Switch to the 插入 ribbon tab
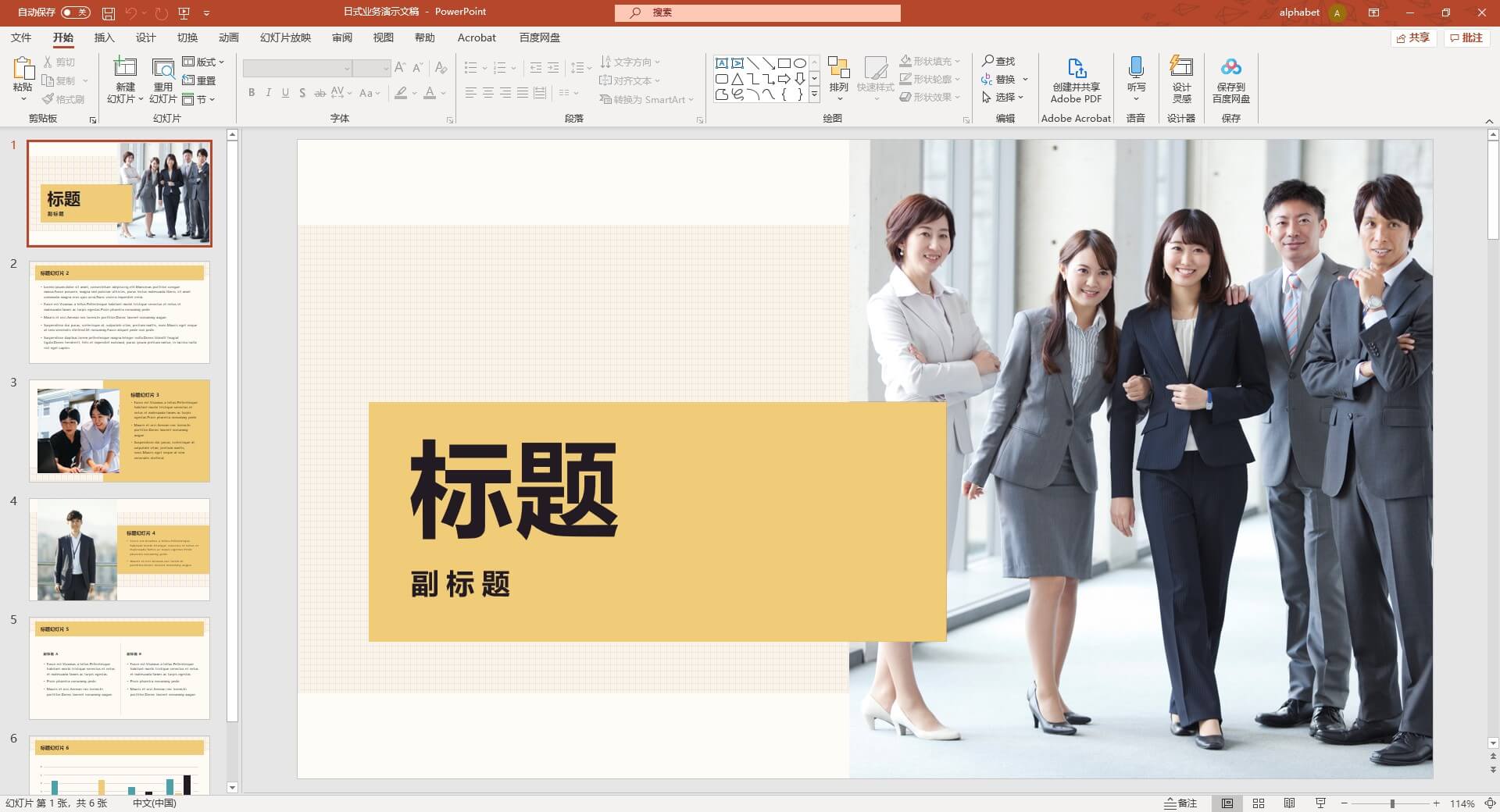Image resolution: width=1500 pixels, height=812 pixels. click(104, 37)
